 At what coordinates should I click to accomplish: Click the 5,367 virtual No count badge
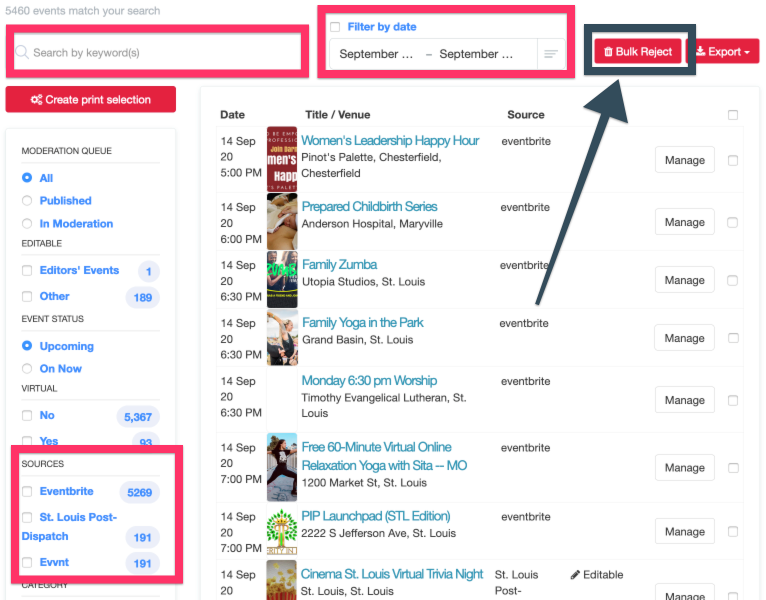pos(138,417)
